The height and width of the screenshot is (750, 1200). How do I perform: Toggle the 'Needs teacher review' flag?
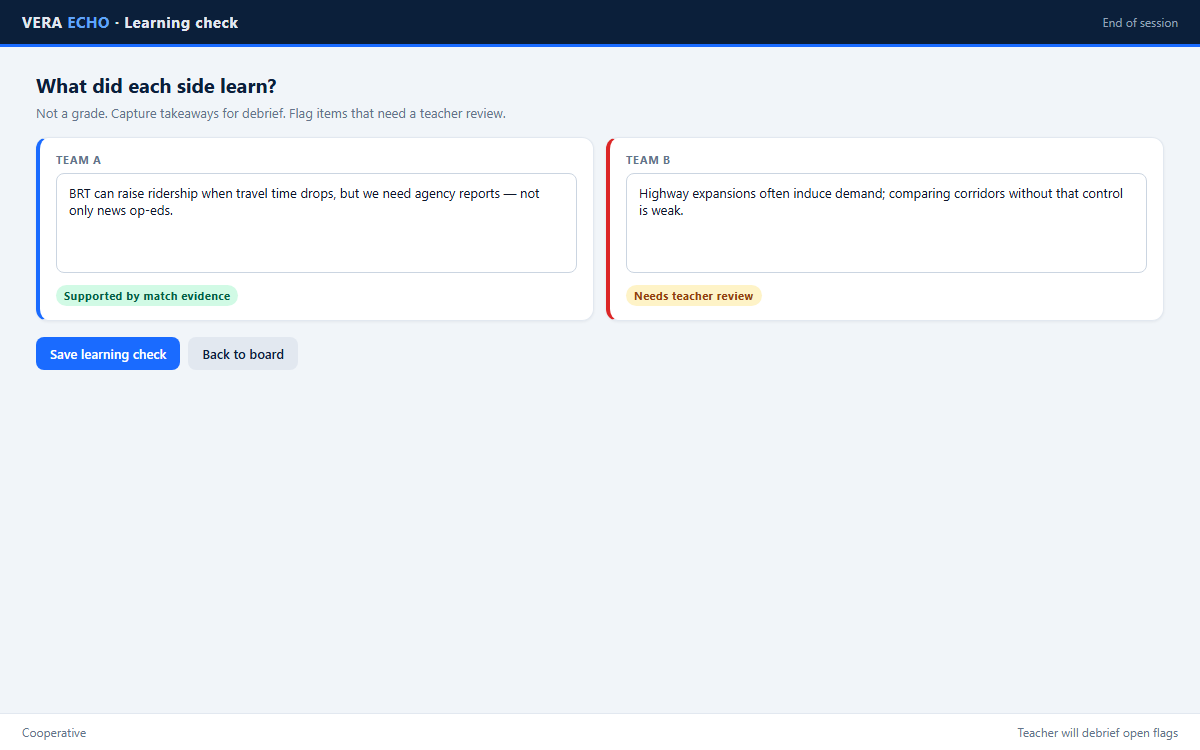click(x=694, y=296)
